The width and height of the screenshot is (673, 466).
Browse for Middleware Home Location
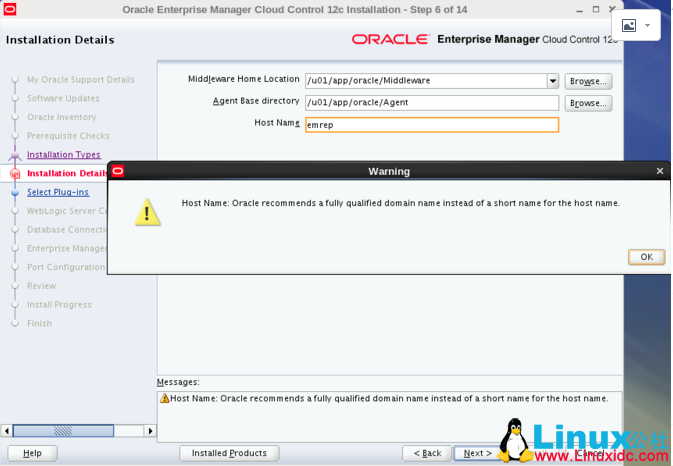coord(588,81)
